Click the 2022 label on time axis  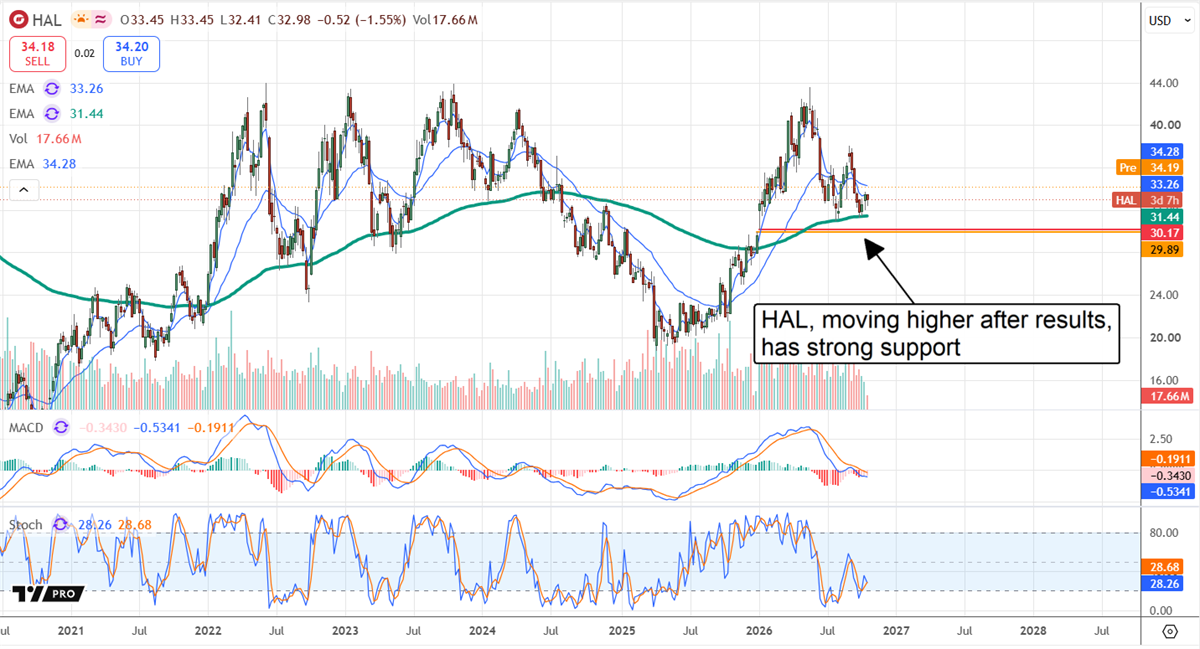[x=209, y=631]
